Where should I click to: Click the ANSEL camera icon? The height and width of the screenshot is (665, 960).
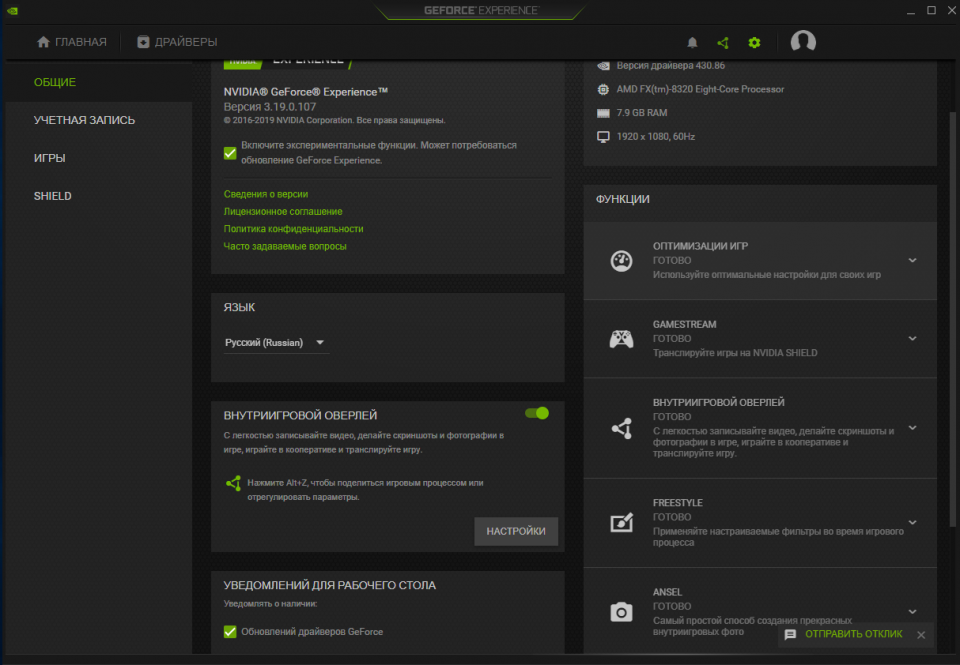tap(621, 612)
